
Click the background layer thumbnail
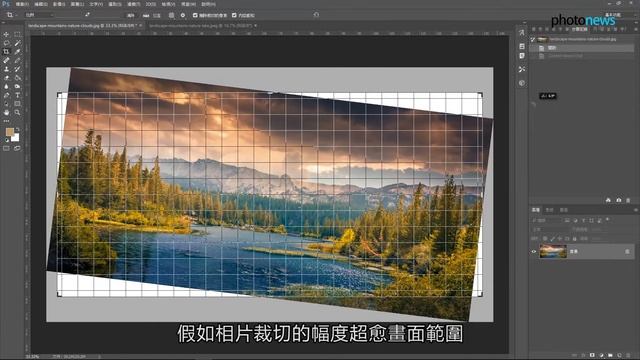pyautogui.click(x=553, y=251)
